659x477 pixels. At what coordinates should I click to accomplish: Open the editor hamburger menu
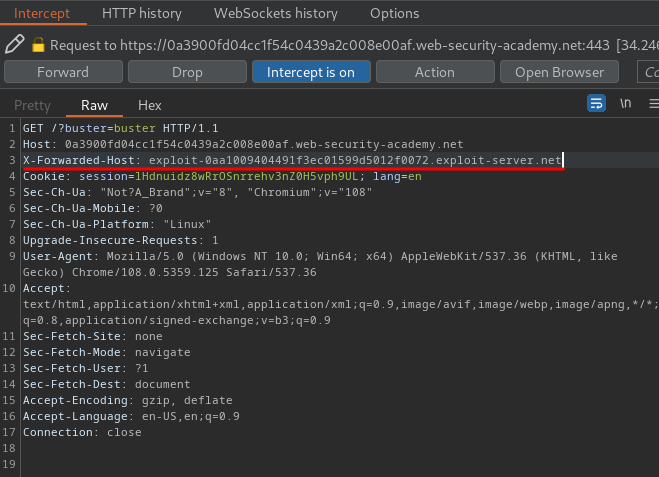654,103
